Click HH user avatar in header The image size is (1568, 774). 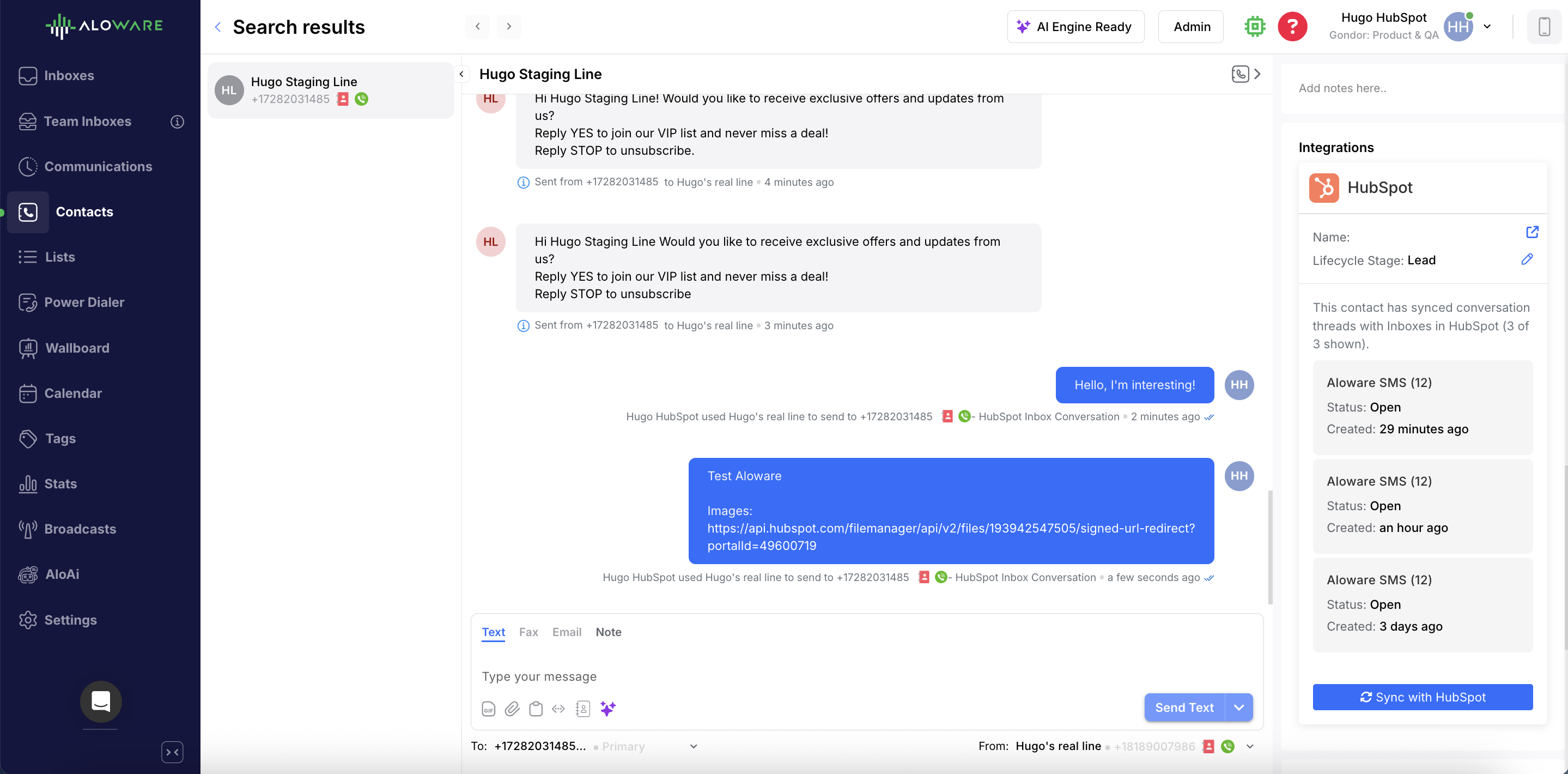[x=1458, y=27]
